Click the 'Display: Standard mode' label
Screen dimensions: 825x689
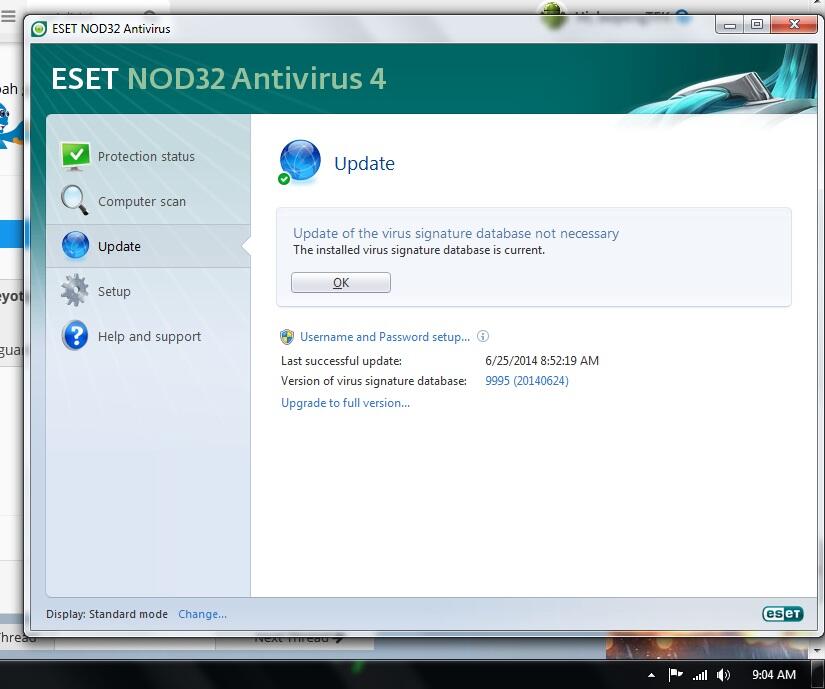(x=107, y=614)
